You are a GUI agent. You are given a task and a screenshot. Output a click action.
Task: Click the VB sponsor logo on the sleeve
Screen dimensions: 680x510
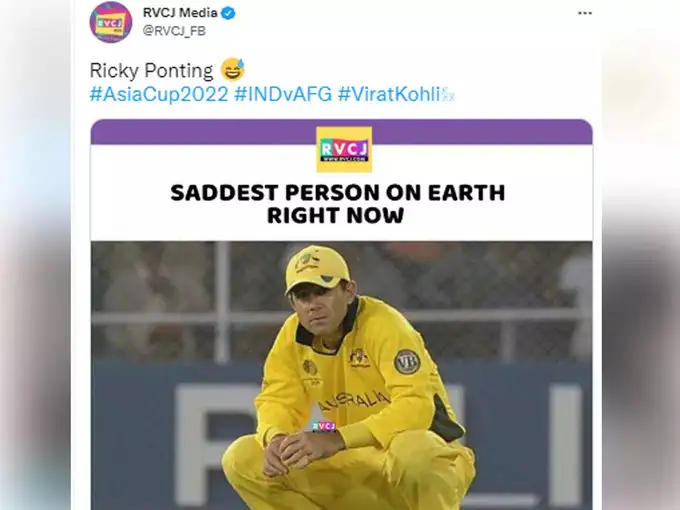coord(406,362)
